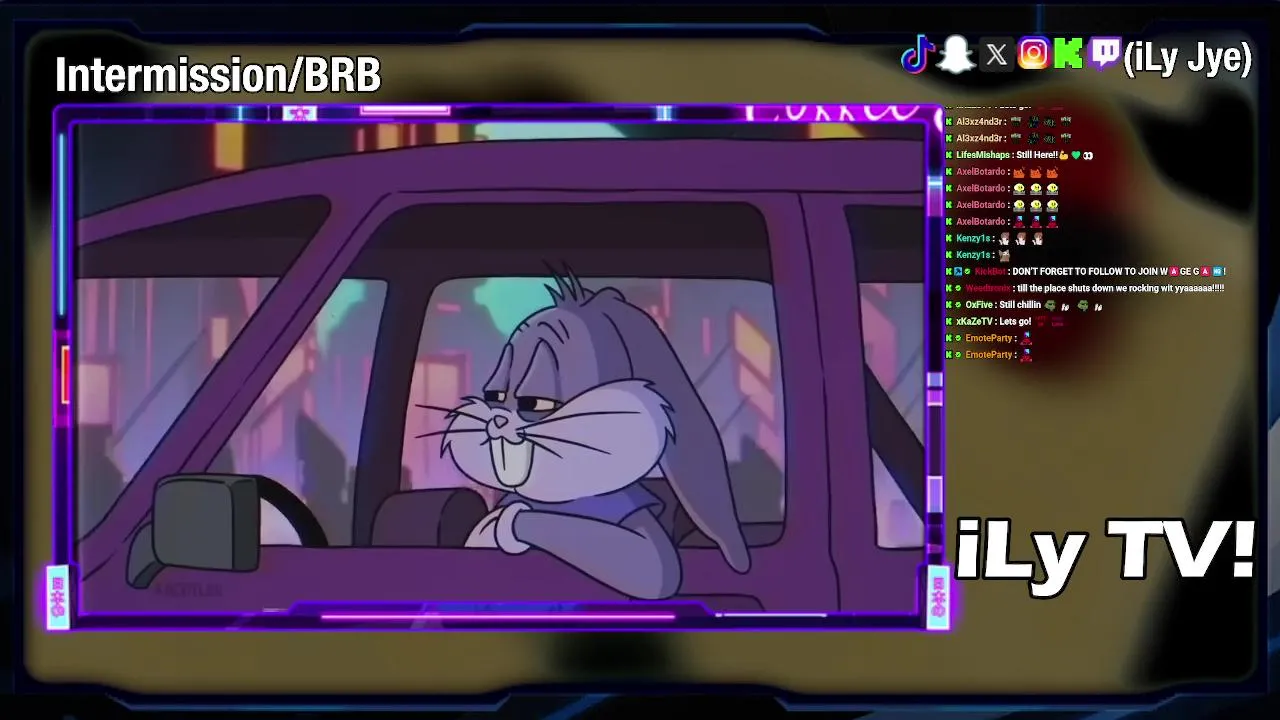Select the OxFive 'Still chillin' message
Screen dimensions: 1280x720
(1024, 305)
